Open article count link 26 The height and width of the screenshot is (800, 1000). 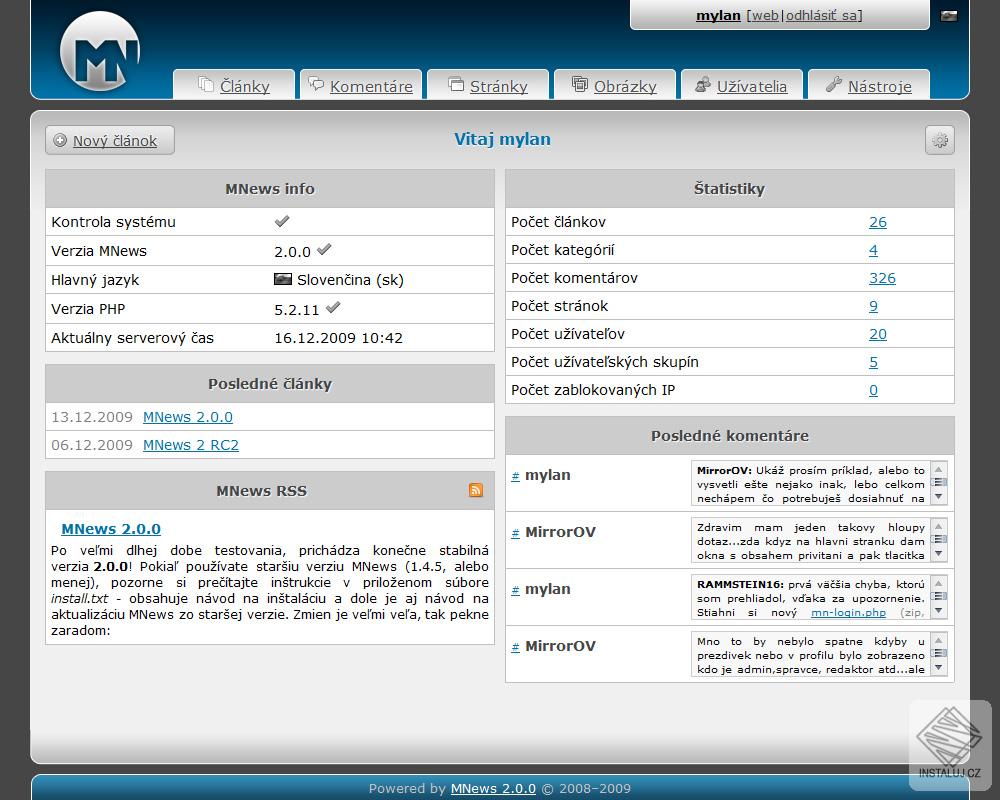[x=878, y=222]
